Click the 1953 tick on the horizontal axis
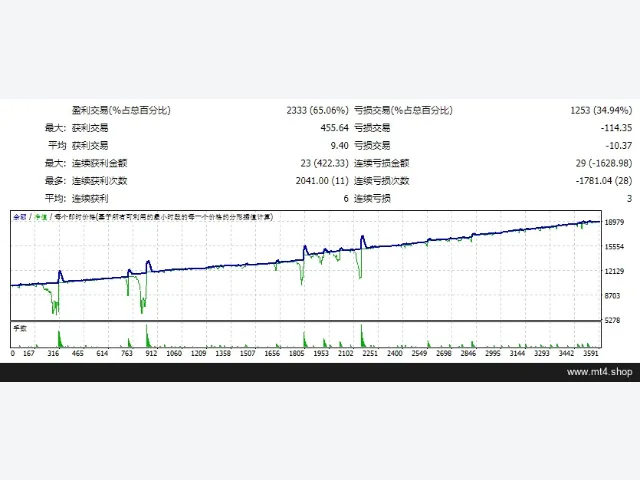 coord(321,353)
